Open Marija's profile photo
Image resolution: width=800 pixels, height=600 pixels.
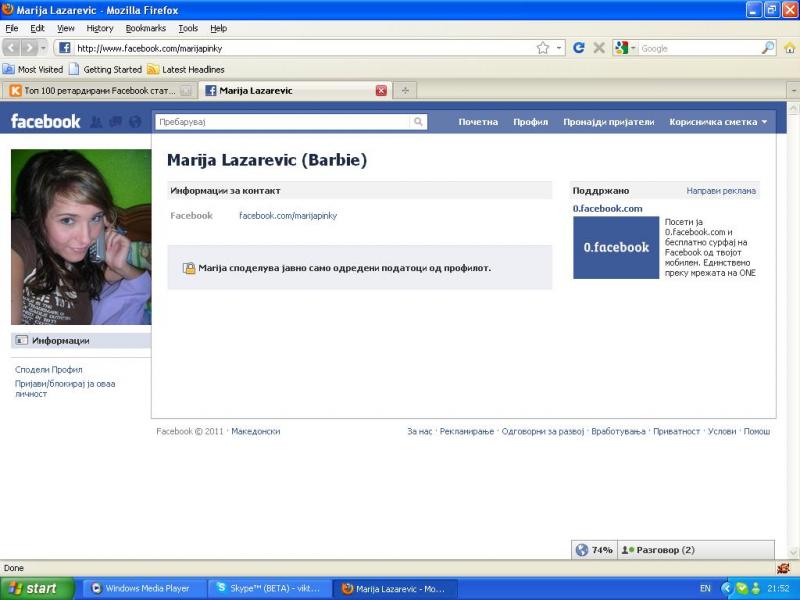pos(81,237)
